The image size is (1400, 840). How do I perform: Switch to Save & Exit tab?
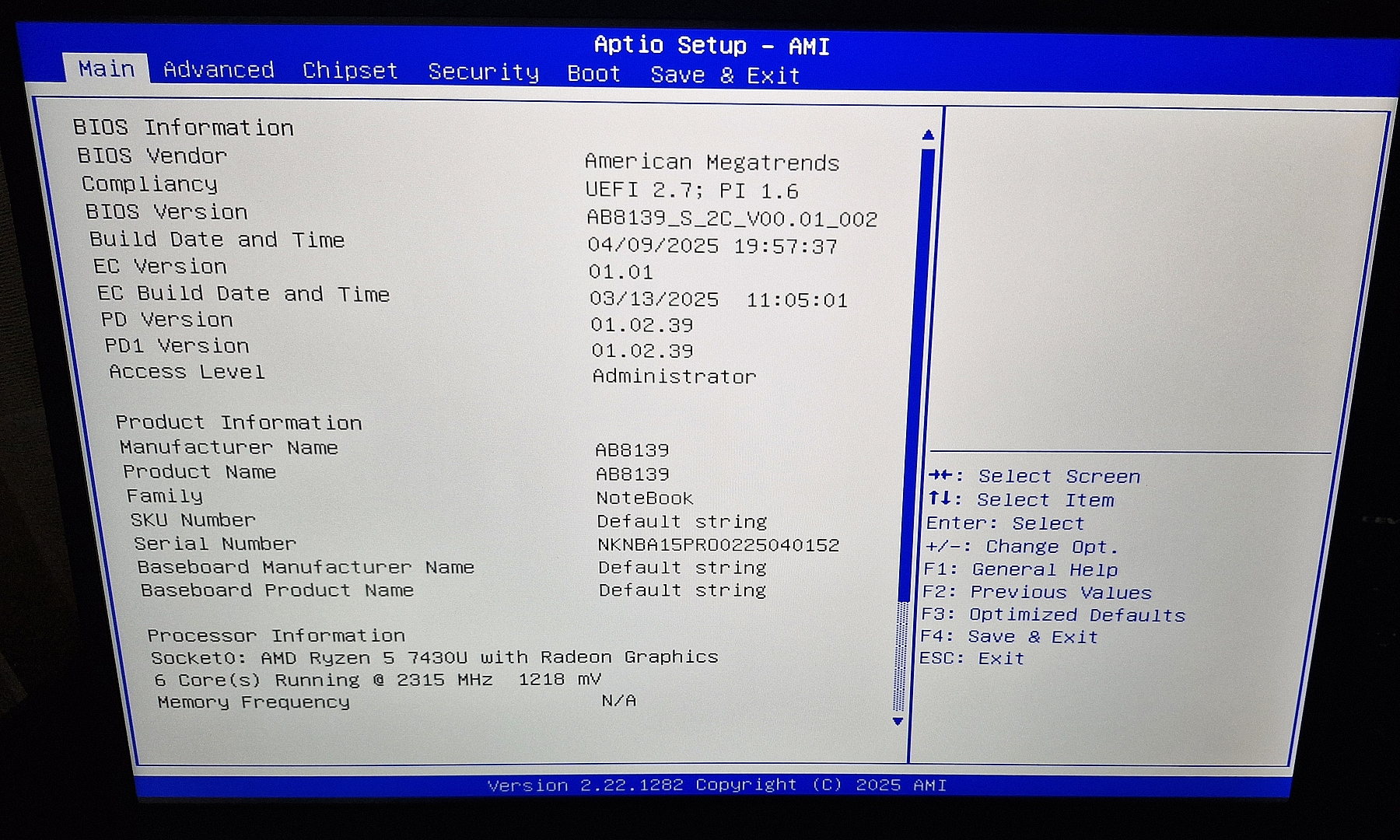click(x=725, y=75)
